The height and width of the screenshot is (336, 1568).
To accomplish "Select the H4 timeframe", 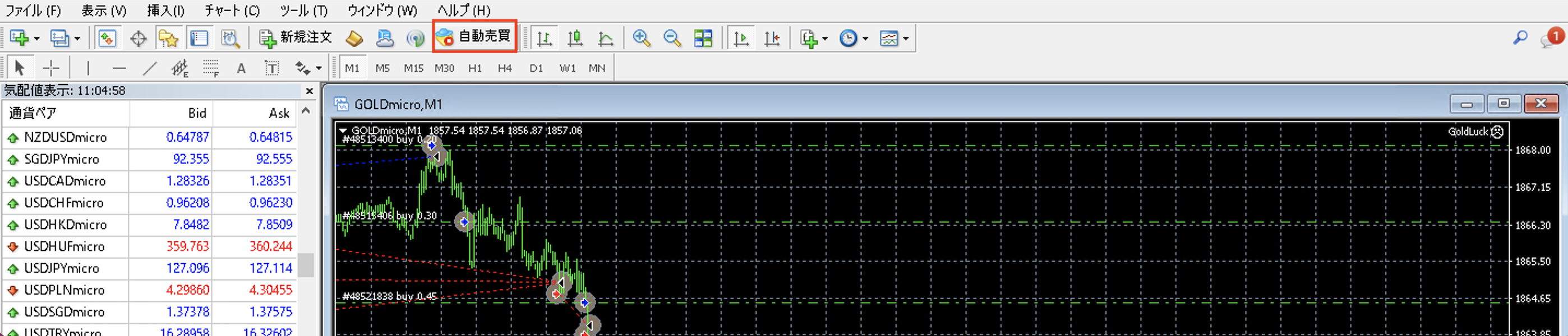I will (x=505, y=68).
